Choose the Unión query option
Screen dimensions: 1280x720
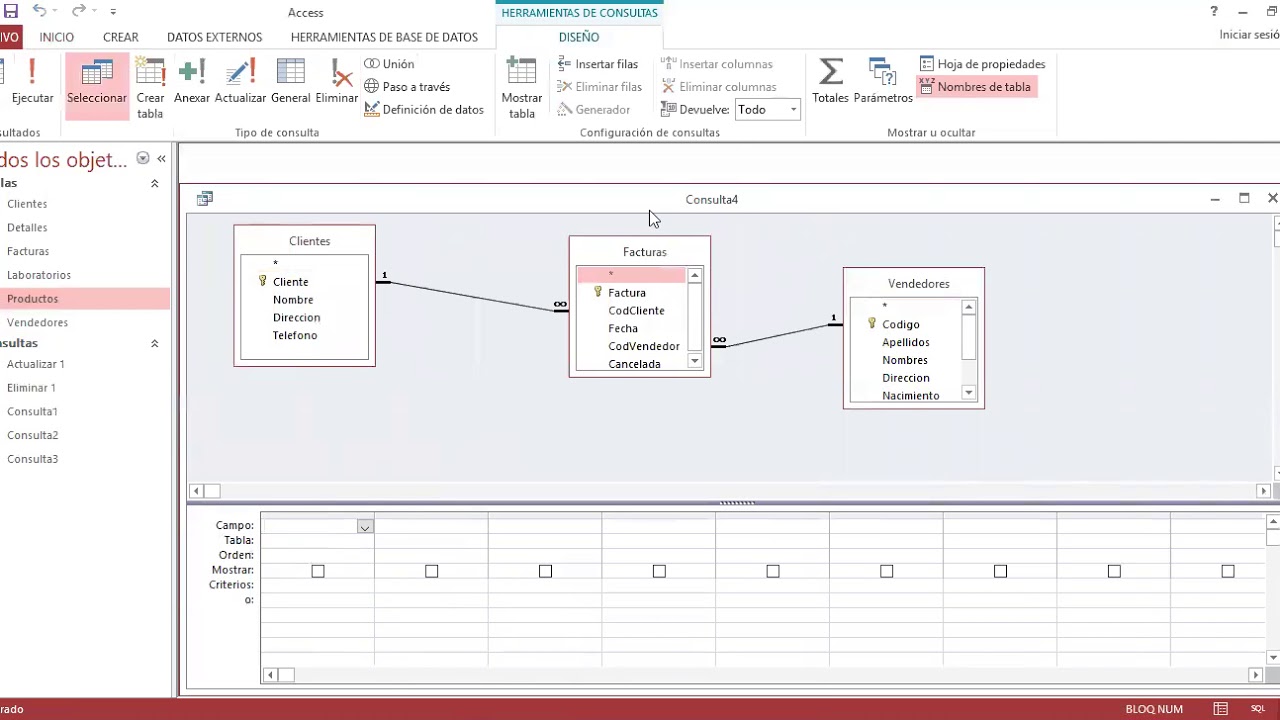click(x=389, y=64)
